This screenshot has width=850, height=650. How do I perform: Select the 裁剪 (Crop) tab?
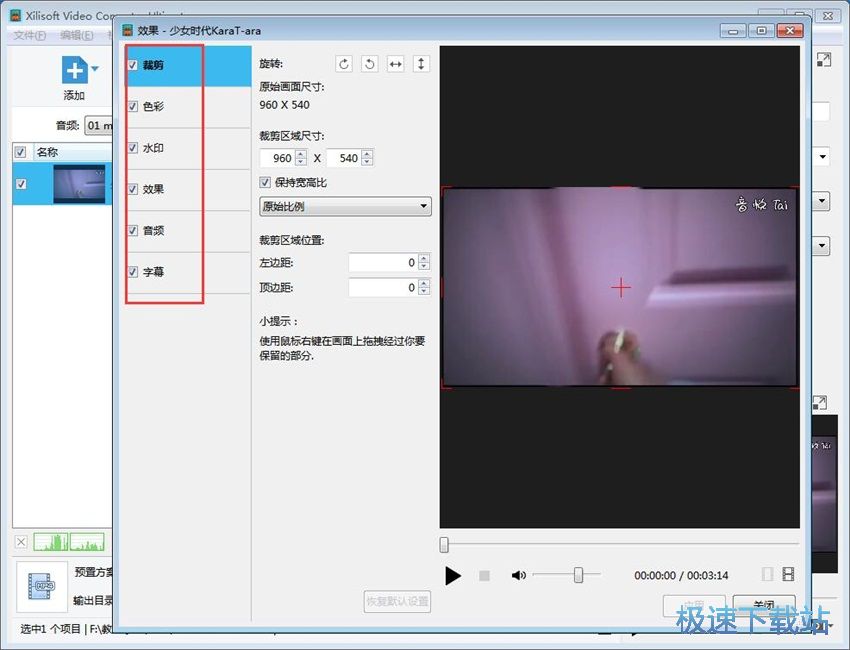pos(188,66)
